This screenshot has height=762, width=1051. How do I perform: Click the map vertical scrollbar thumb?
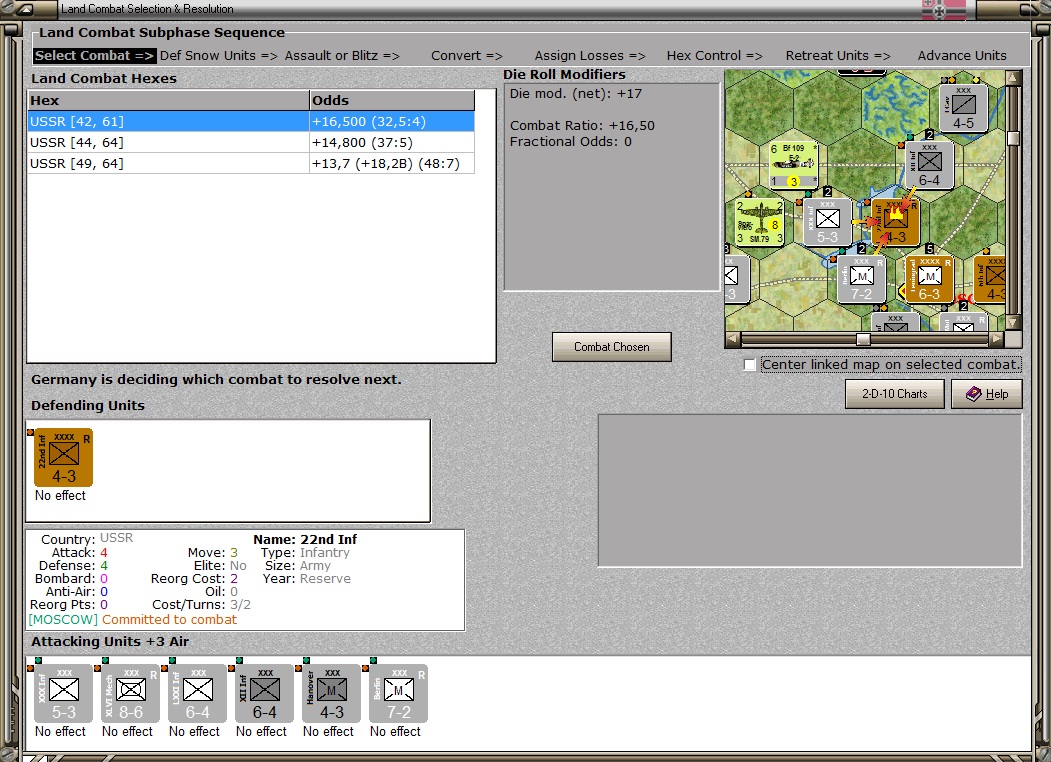click(x=1012, y=138)
